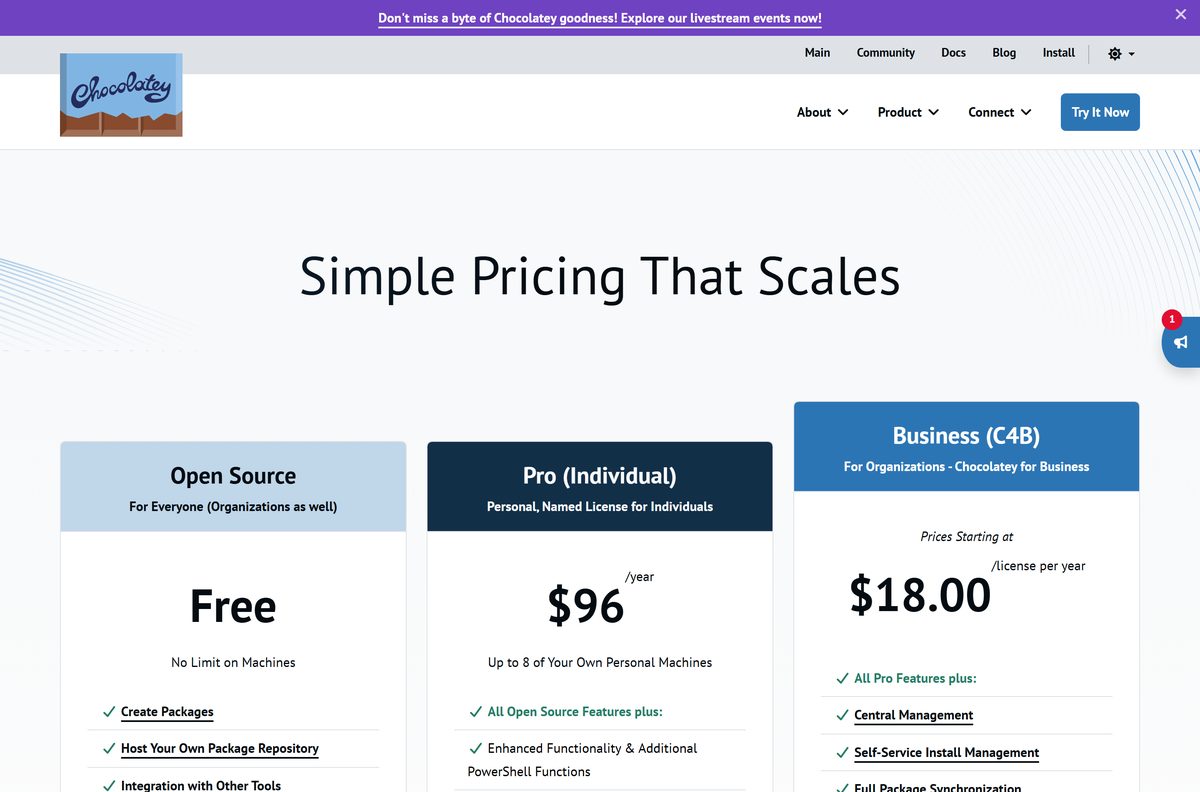Open the Install nav link

tap(1059, 53)
